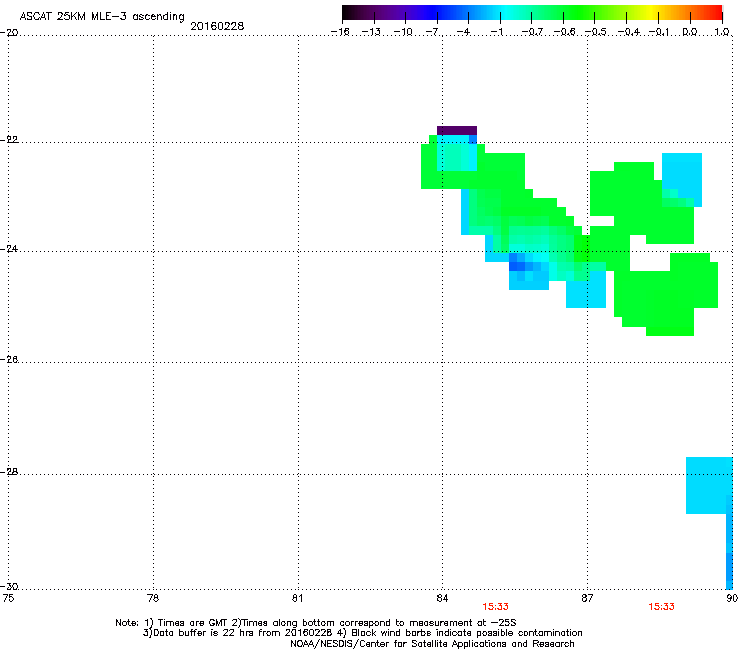Viewport: 740px width, 650px height.
Task: Click the 81 longitude axis label
Action: coord(297,598)
